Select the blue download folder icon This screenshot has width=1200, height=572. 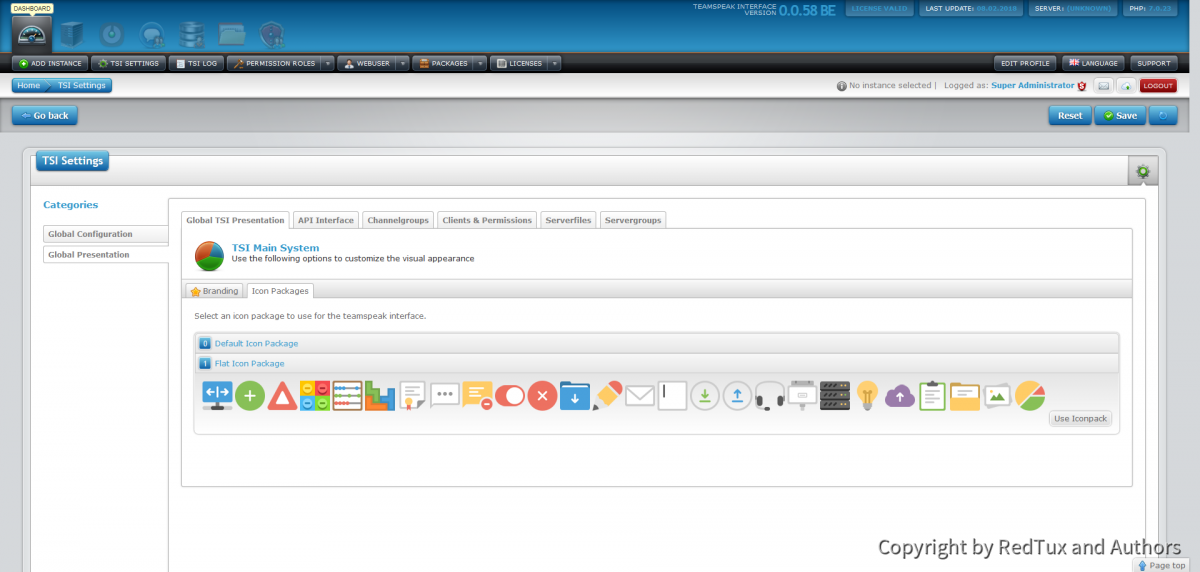point(575,396)
